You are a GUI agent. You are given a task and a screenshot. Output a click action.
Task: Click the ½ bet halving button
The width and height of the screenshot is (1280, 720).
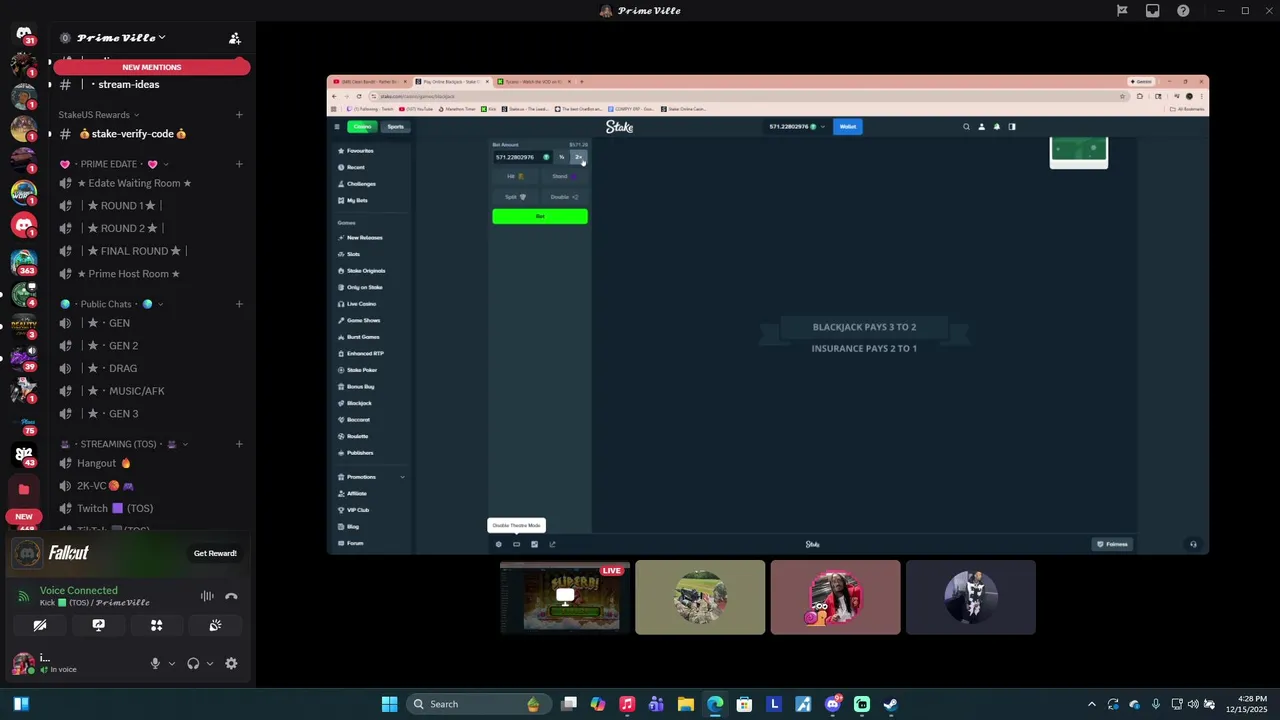click(x=562, y=157)
